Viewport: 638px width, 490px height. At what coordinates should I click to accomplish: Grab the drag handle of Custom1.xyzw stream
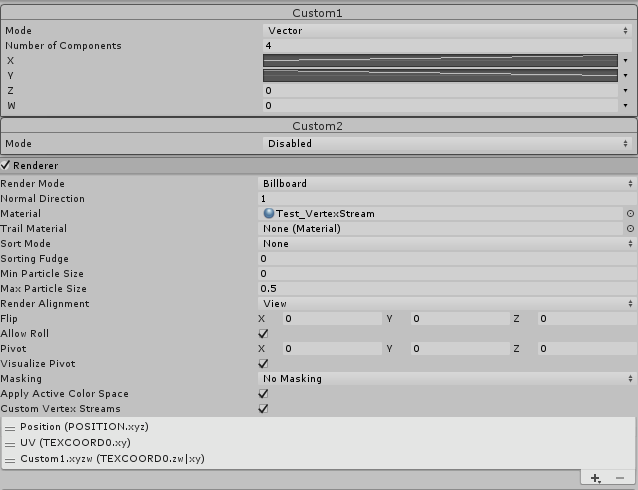(x=10, y=459)
